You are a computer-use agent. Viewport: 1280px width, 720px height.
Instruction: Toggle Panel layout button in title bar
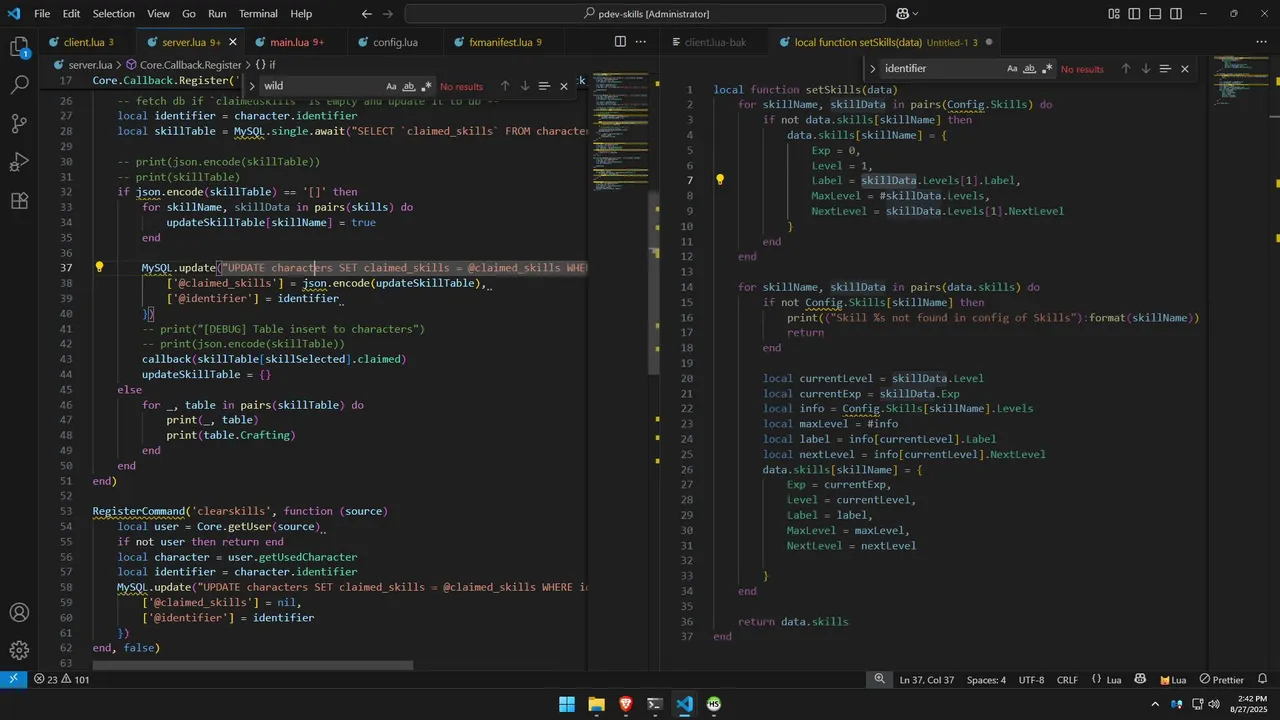[x=1156, y=14]
